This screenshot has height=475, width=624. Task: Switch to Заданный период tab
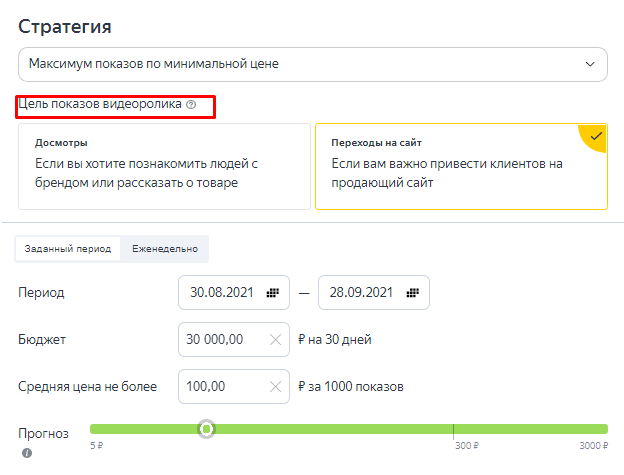point(70,249)
